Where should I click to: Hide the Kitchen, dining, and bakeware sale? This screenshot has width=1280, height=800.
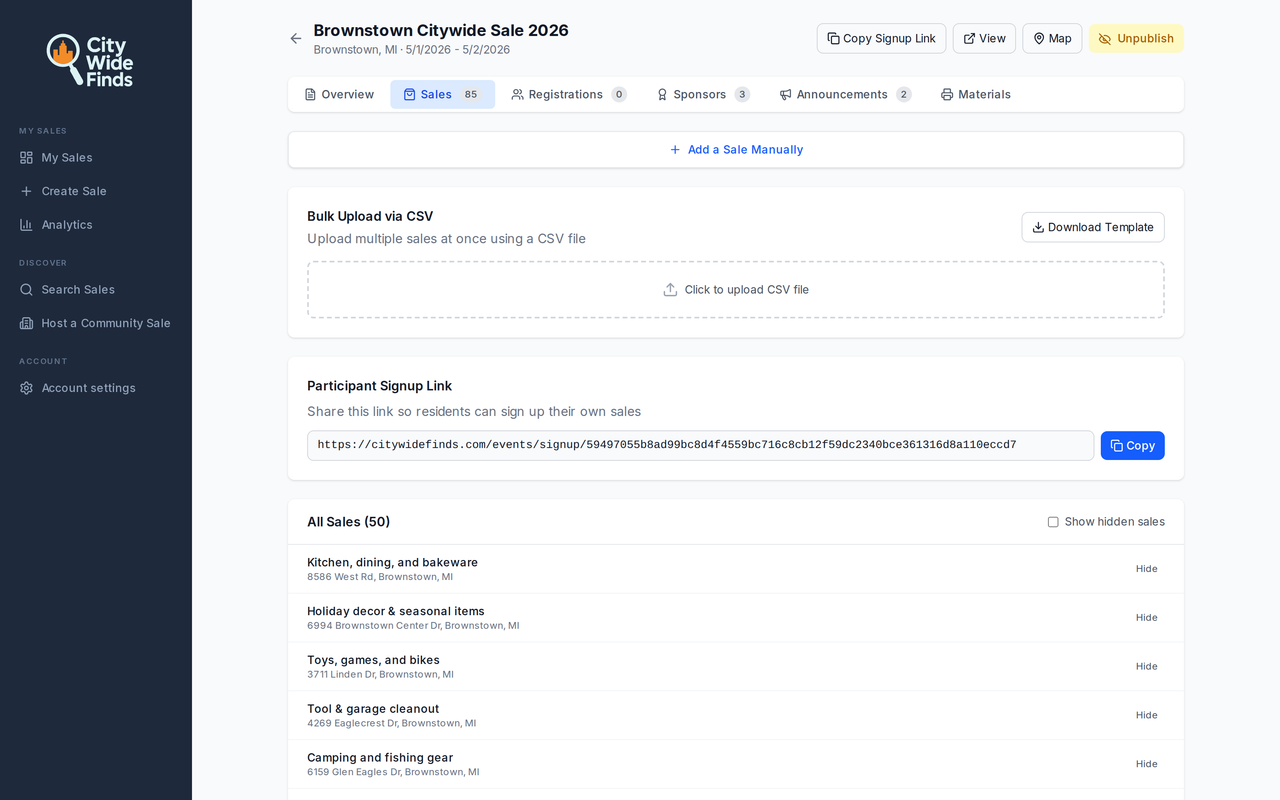pyautogui.click(x=1147, y=569)
